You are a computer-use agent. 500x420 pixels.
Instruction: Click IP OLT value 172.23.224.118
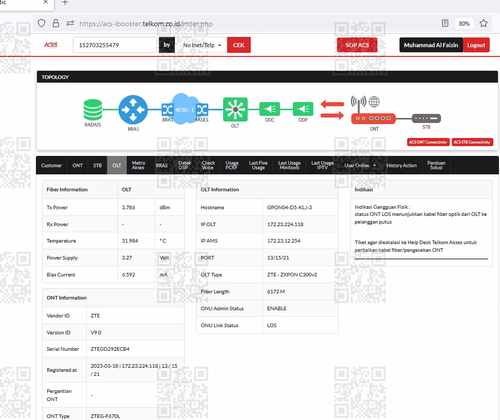coord(285,224)
